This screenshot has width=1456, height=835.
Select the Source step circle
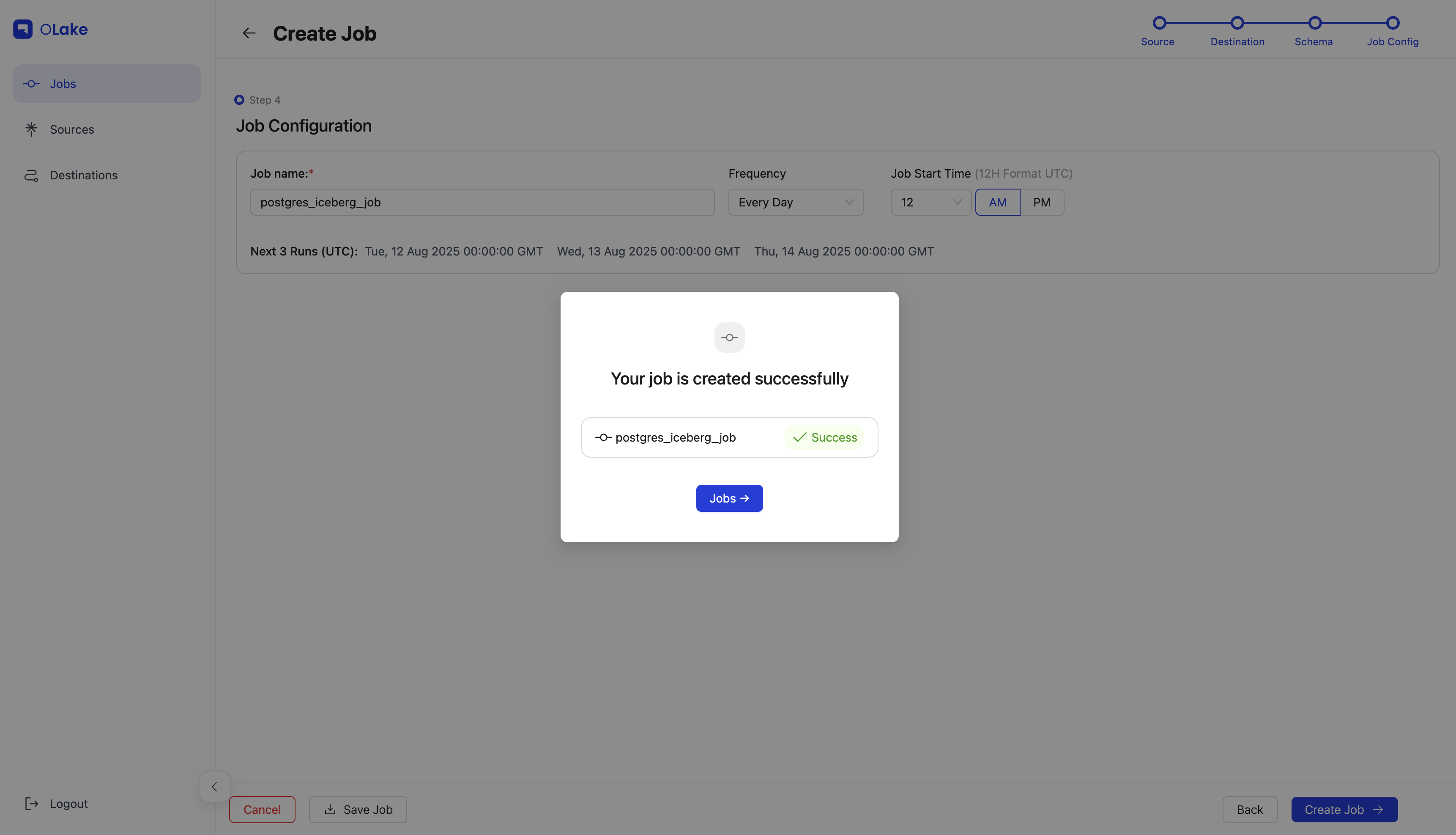[x=1159, y=23]
